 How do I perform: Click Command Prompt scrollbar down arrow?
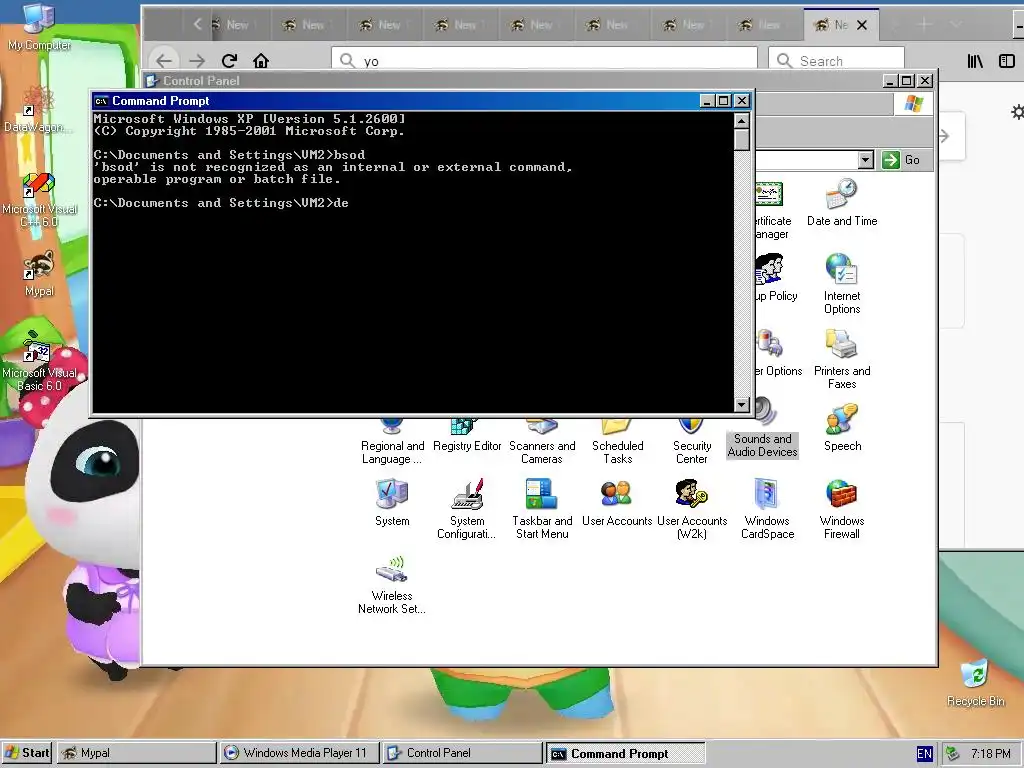[741, 405]
